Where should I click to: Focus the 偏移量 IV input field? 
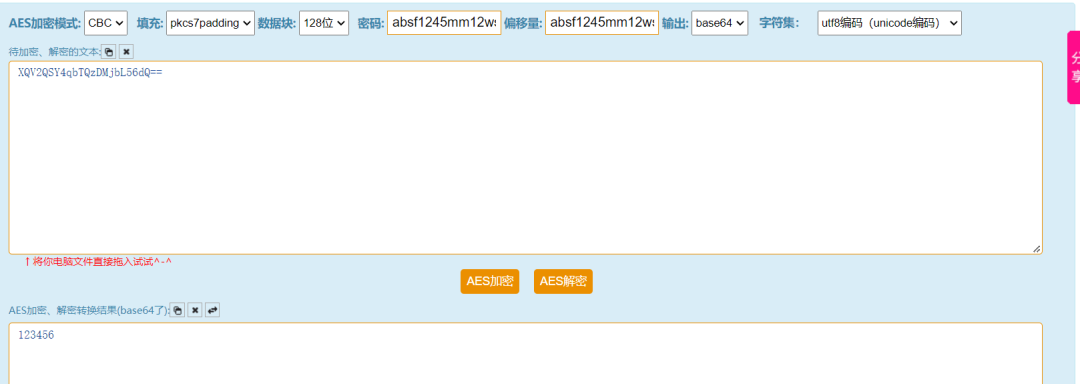(602, 23)
